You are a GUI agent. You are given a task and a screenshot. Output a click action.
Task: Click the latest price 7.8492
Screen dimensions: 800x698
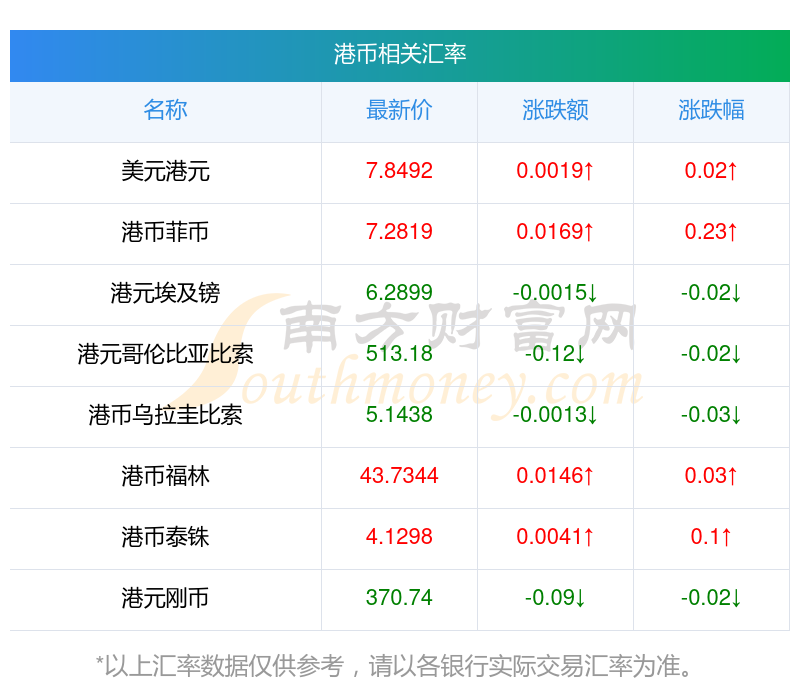point(399,170)
